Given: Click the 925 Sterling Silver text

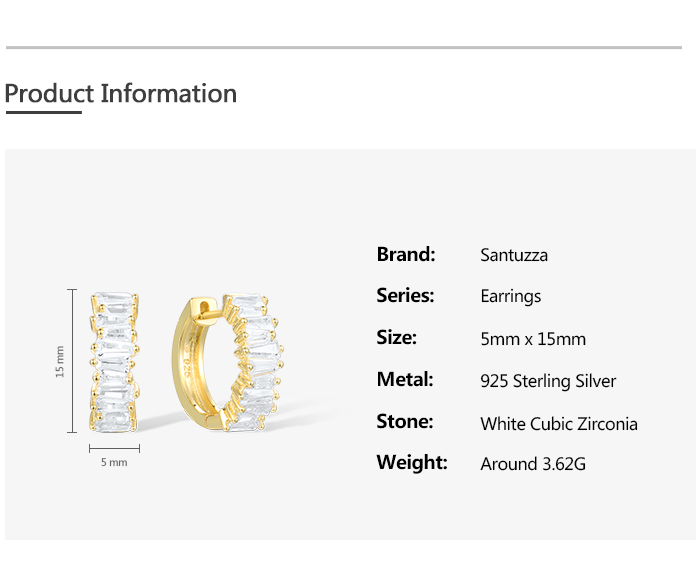Looking at the screenshot, I should click(548, 381).
